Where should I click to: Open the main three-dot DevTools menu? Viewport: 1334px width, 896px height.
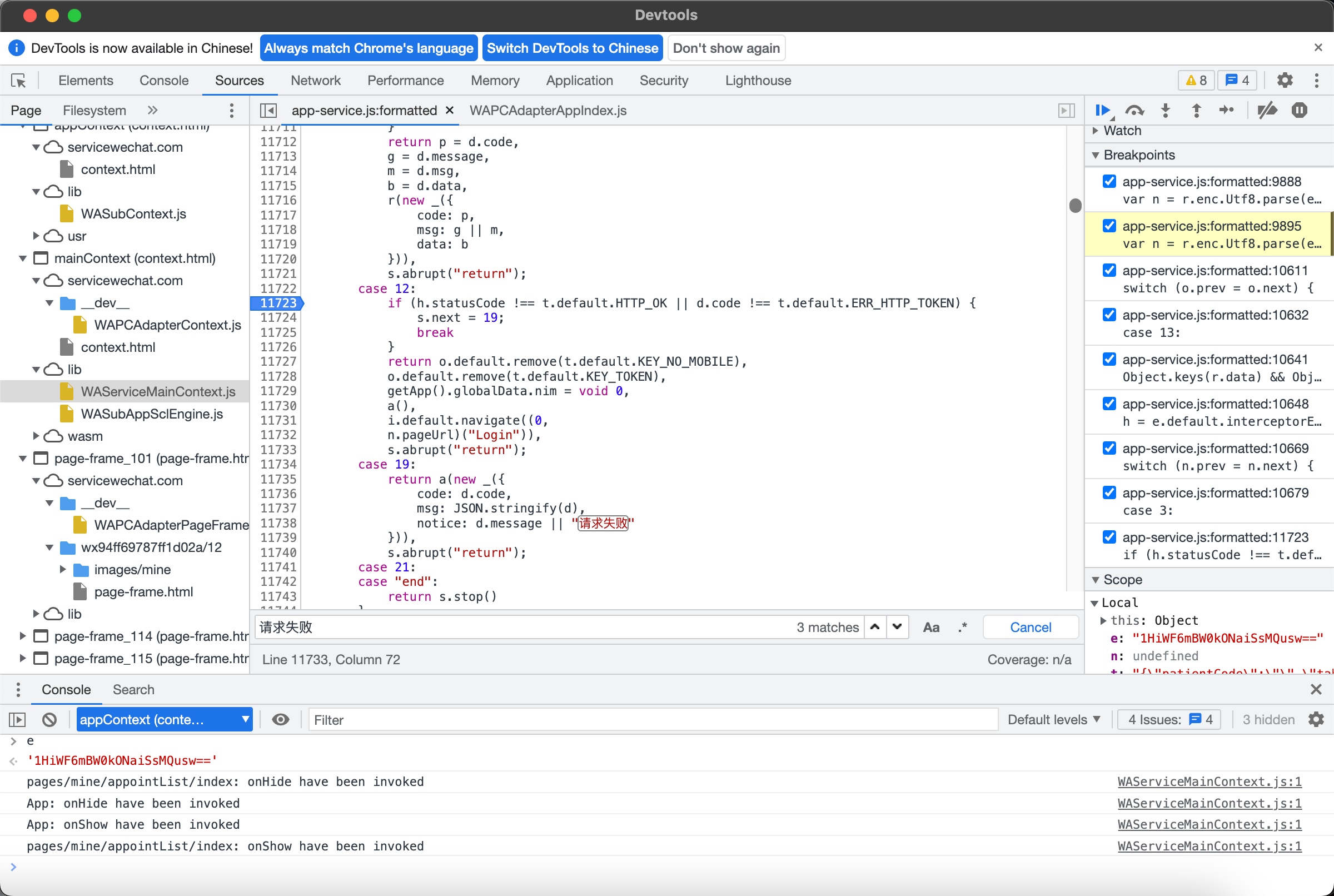(x=1316, y=81)
